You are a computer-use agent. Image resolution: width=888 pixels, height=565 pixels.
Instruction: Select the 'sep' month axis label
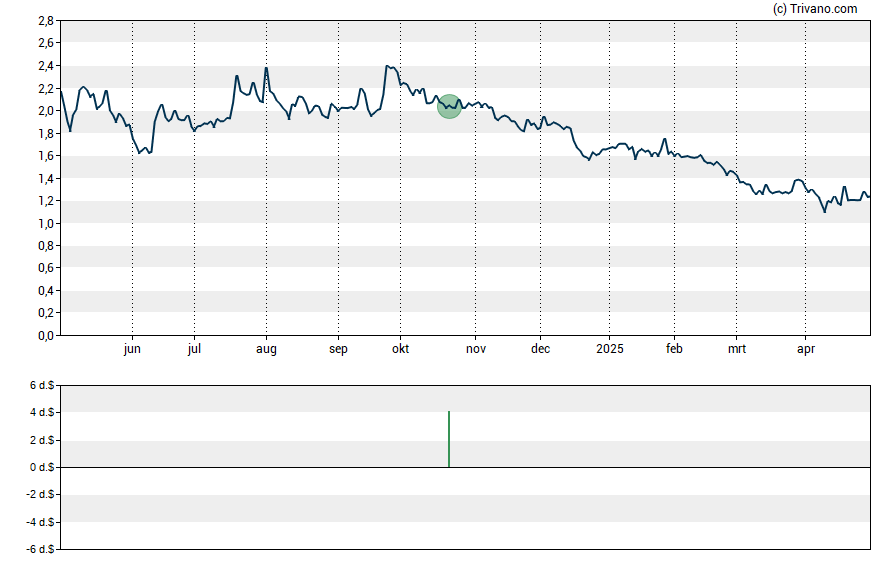pyautogui.click(x=338, y=349)
